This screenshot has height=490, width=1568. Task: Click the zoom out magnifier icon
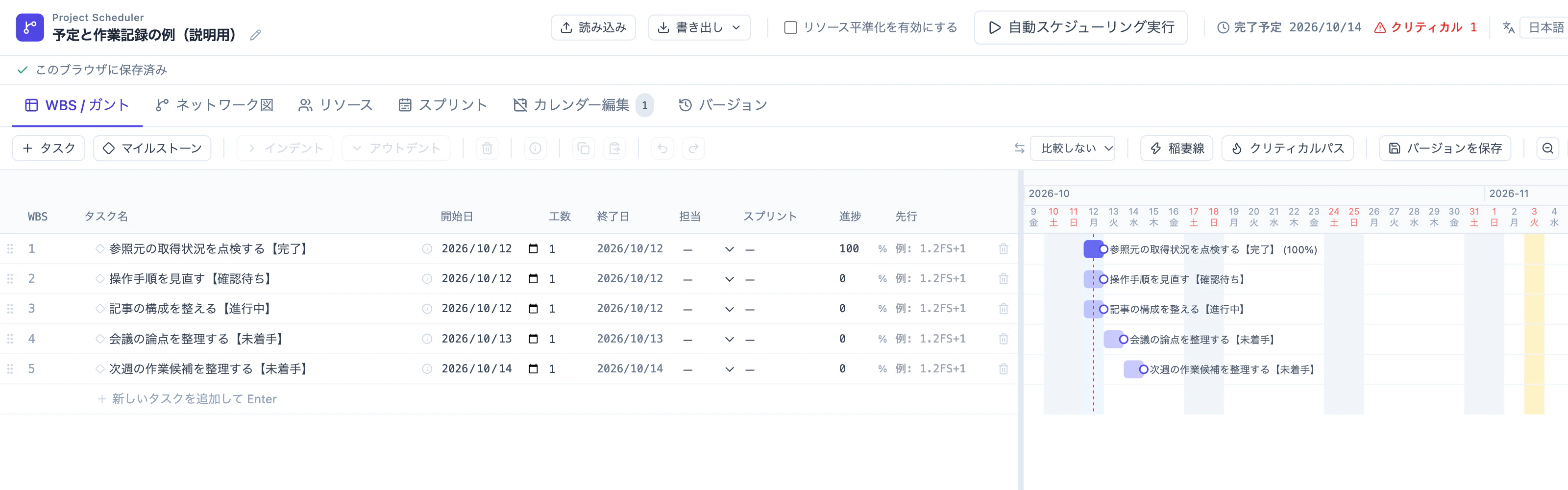coord(1547,148)
